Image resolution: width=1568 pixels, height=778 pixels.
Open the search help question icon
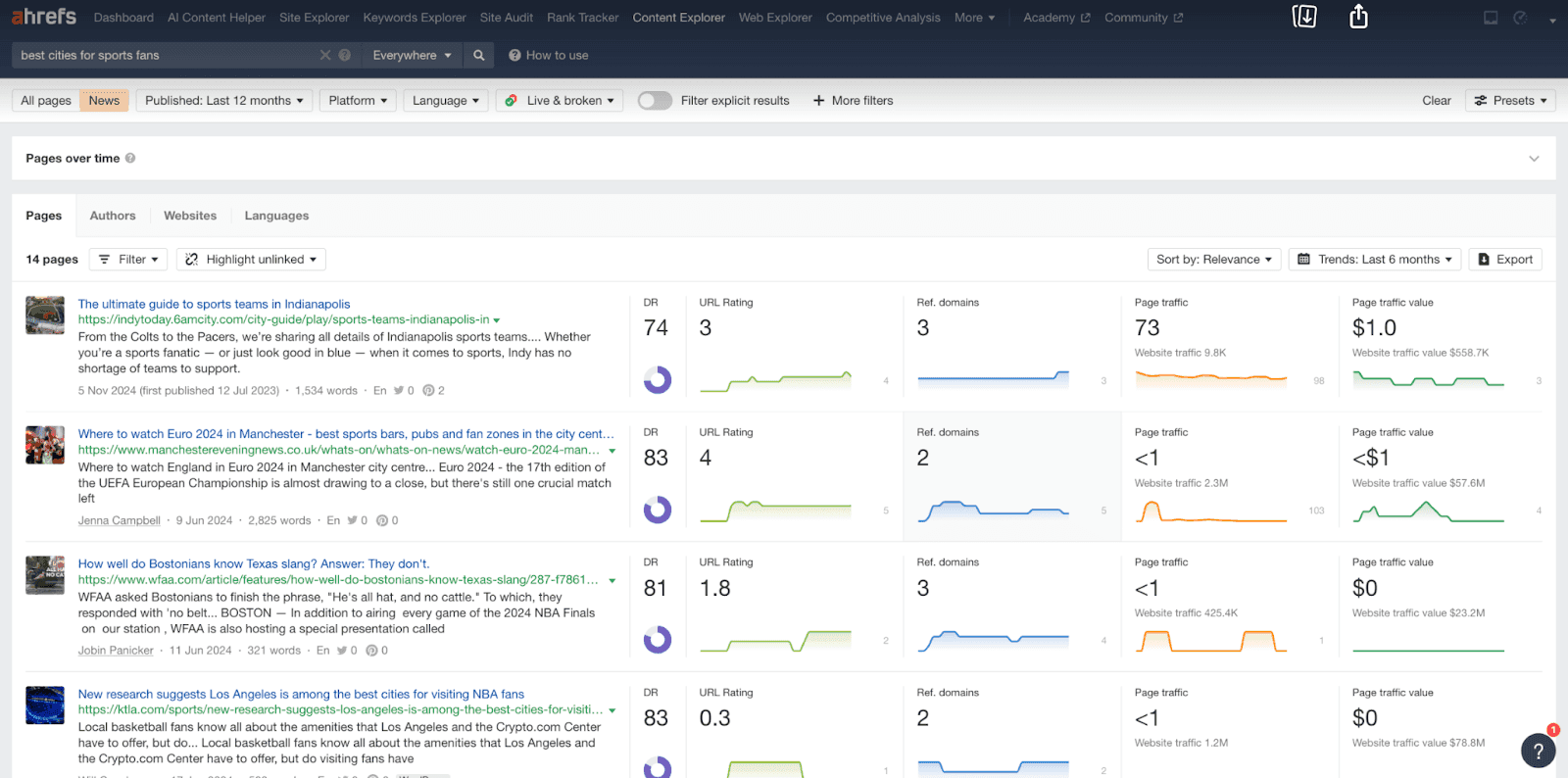pos(345,55)
